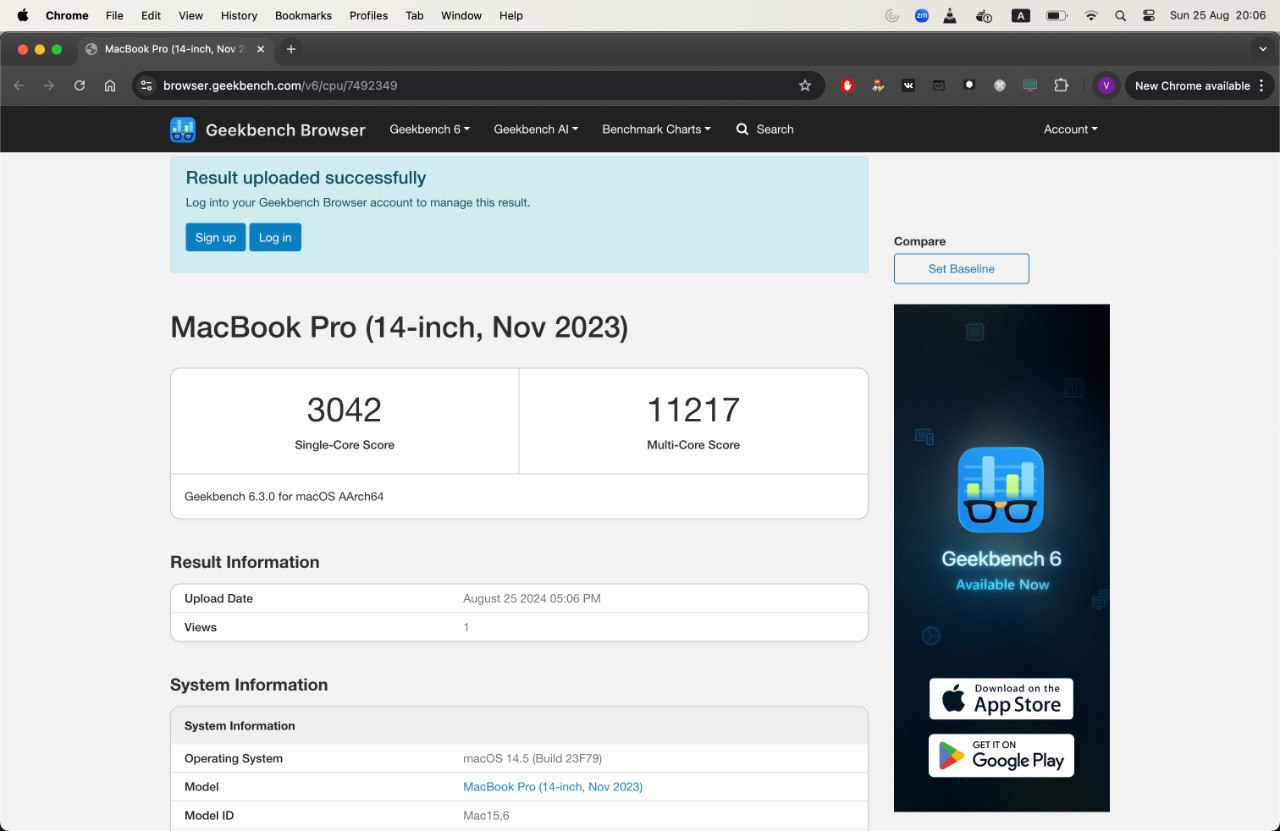
Task: Click the Sign up button
Action: [215, 237]
